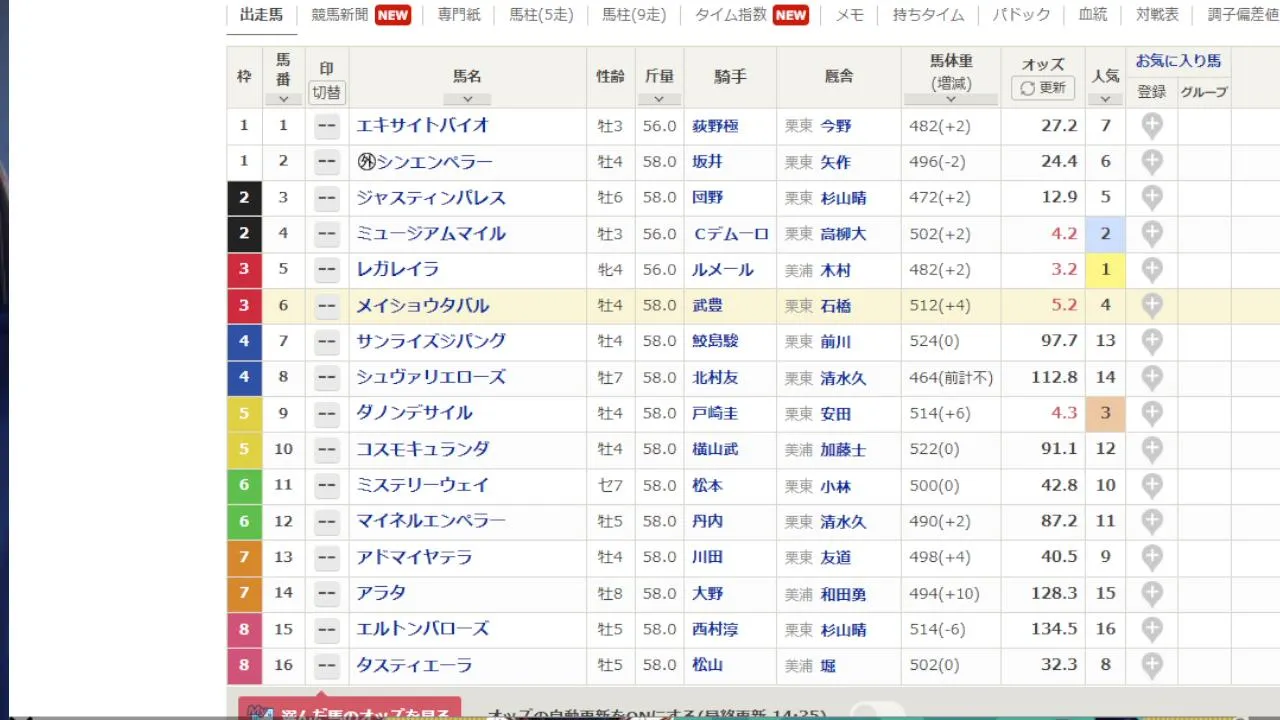Sort by 馬名 column arrow
Viewport: 1280px width, 720px height.
click(467, 99)
